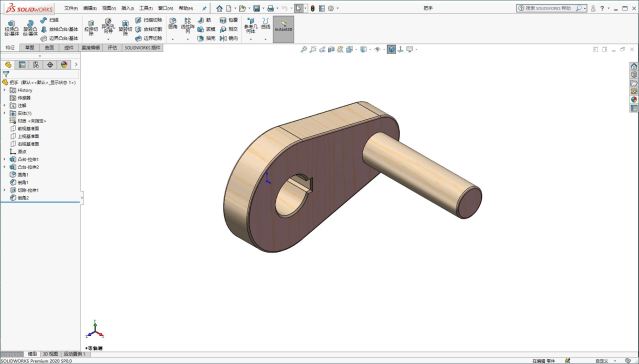Choose the 拔模 draft tool
The width and height of the screenshot is (639, 364).
coord(206,29)
